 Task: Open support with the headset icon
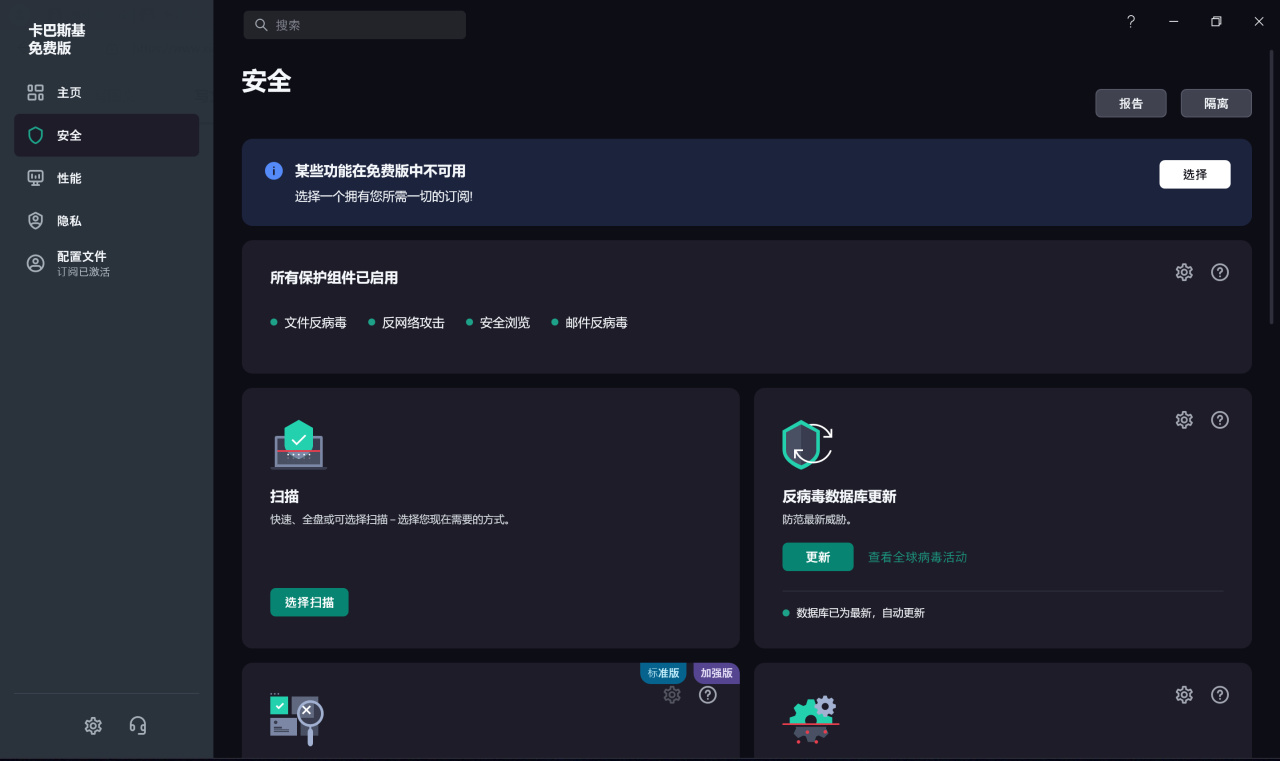click(138, 726)
